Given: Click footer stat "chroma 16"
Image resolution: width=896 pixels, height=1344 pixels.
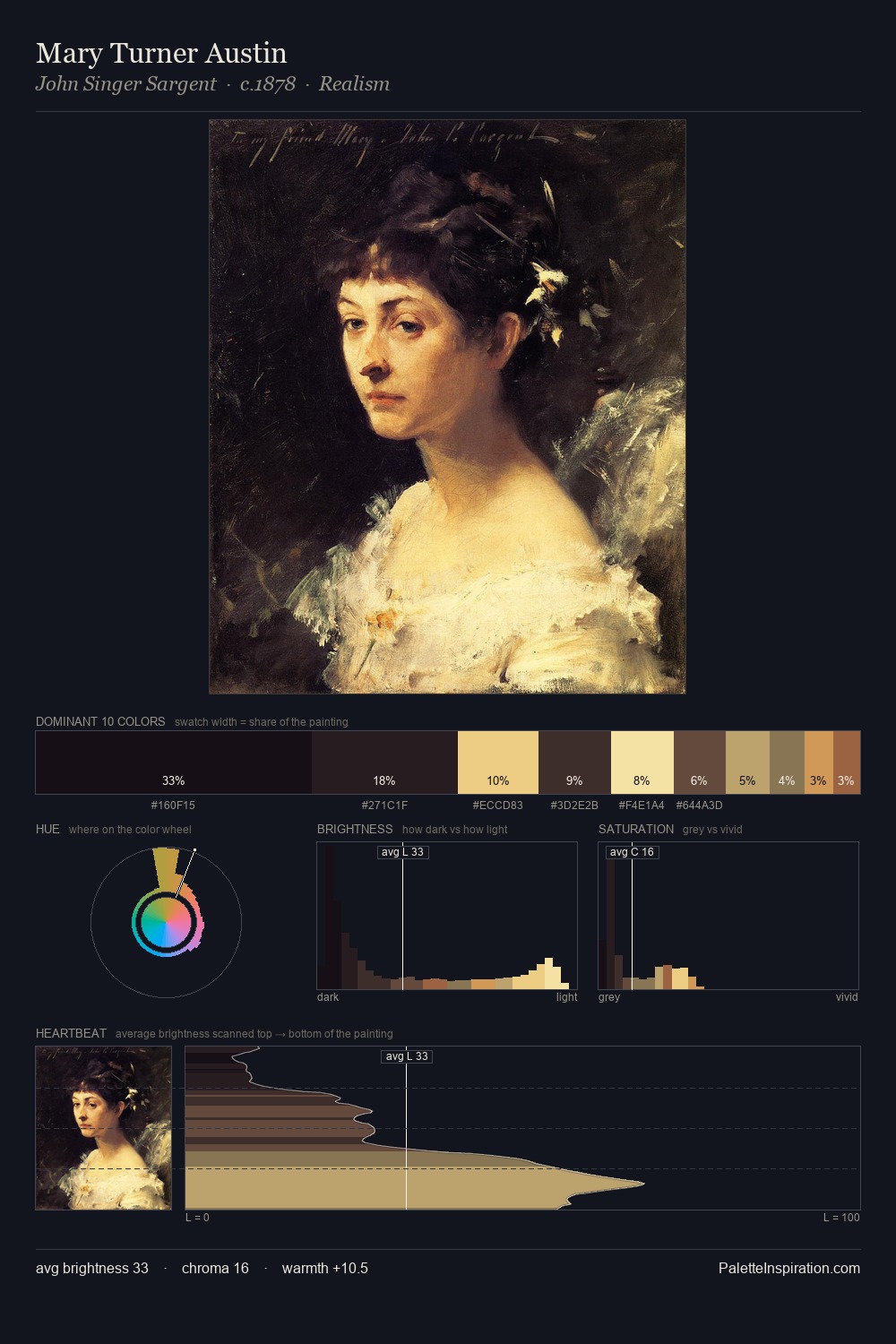Looking at the screenshot, I should pyautogui.click(x=215, y=1269).
